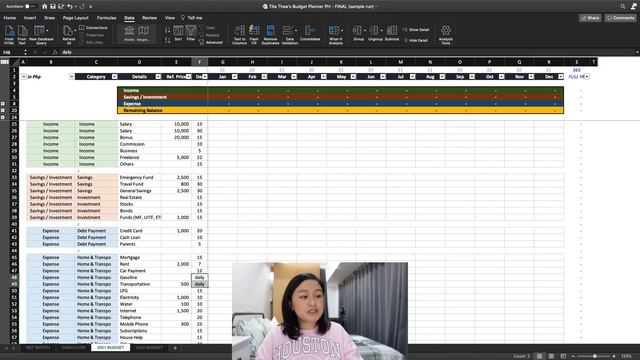Click the Connections button
Image resolution: width=640 pixels, height=360 pixels.
tap(93, 28)
